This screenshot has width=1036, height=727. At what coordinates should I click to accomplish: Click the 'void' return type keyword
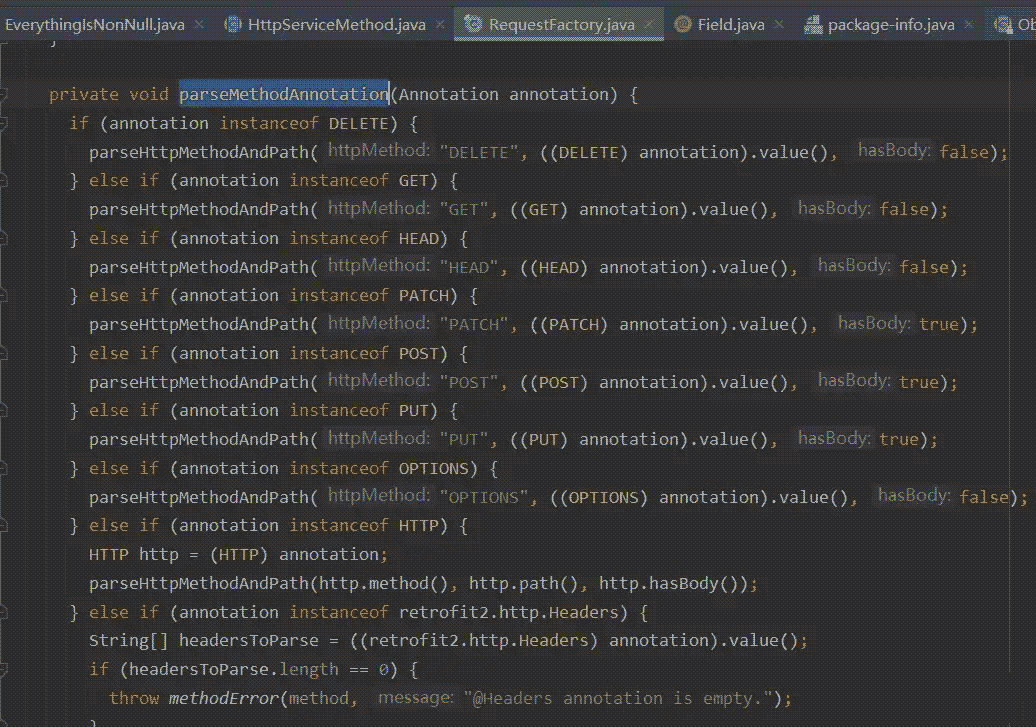[149, 95]
